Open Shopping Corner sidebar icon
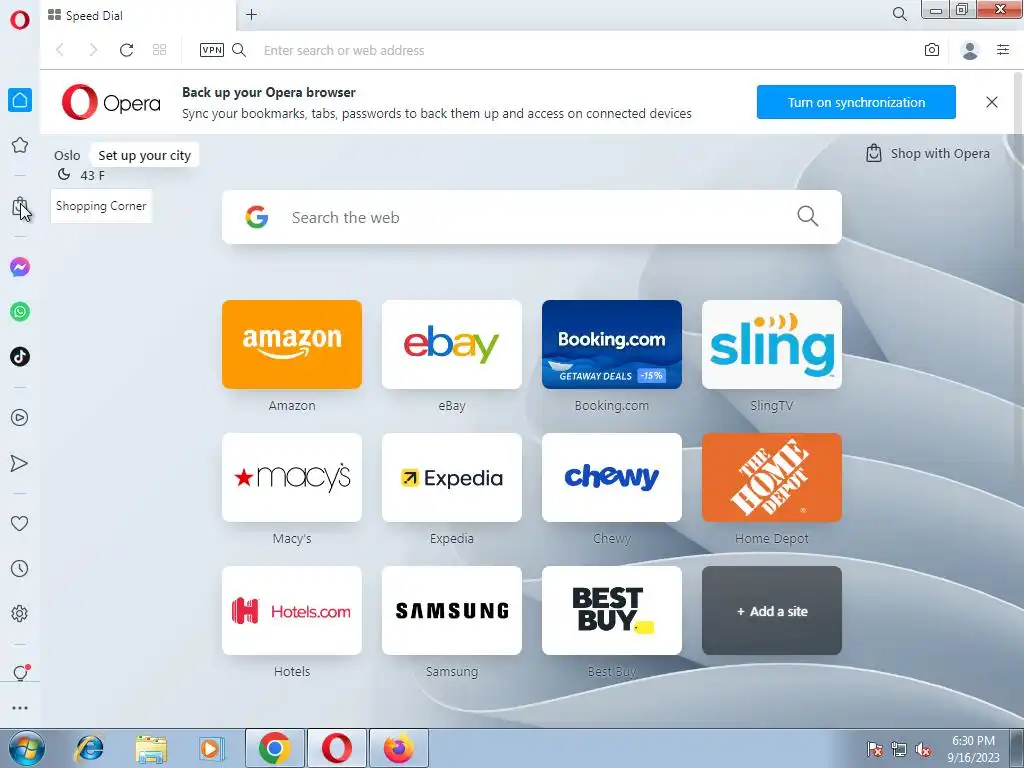 point(20,207)
